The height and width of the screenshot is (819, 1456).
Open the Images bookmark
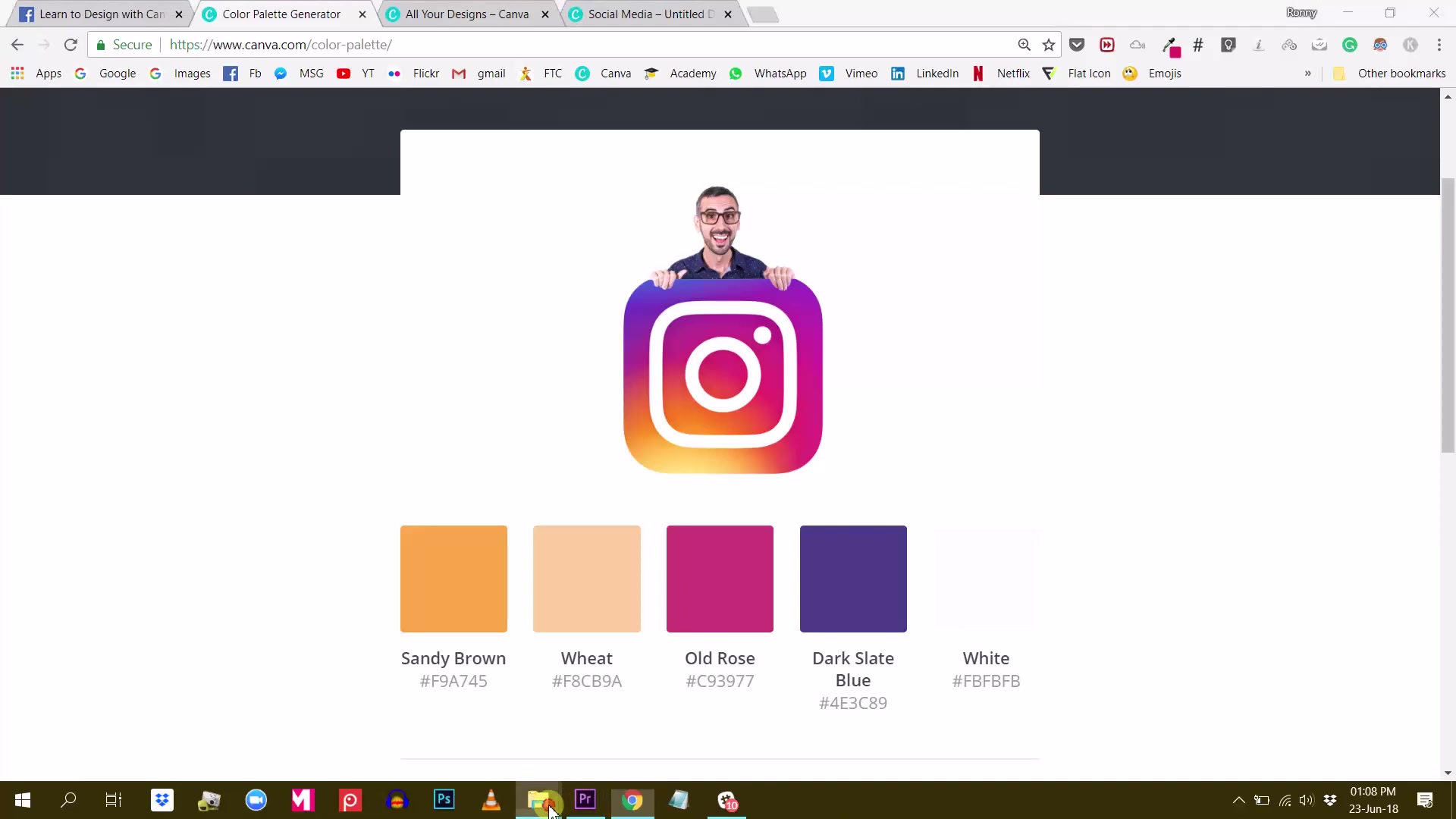click(x=180, y=74)
